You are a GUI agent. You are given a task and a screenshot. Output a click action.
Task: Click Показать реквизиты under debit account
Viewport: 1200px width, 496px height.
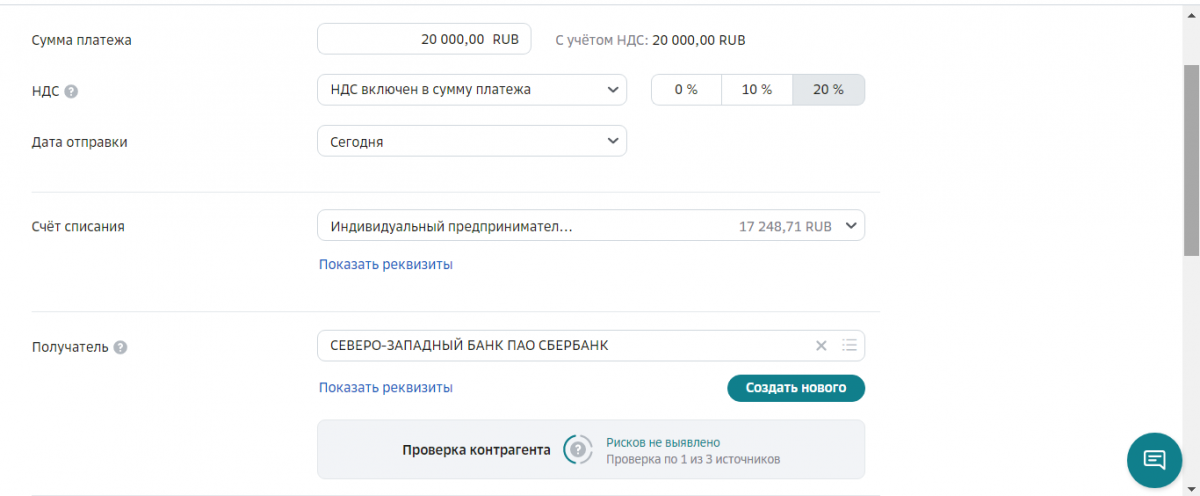click(386, 265)
